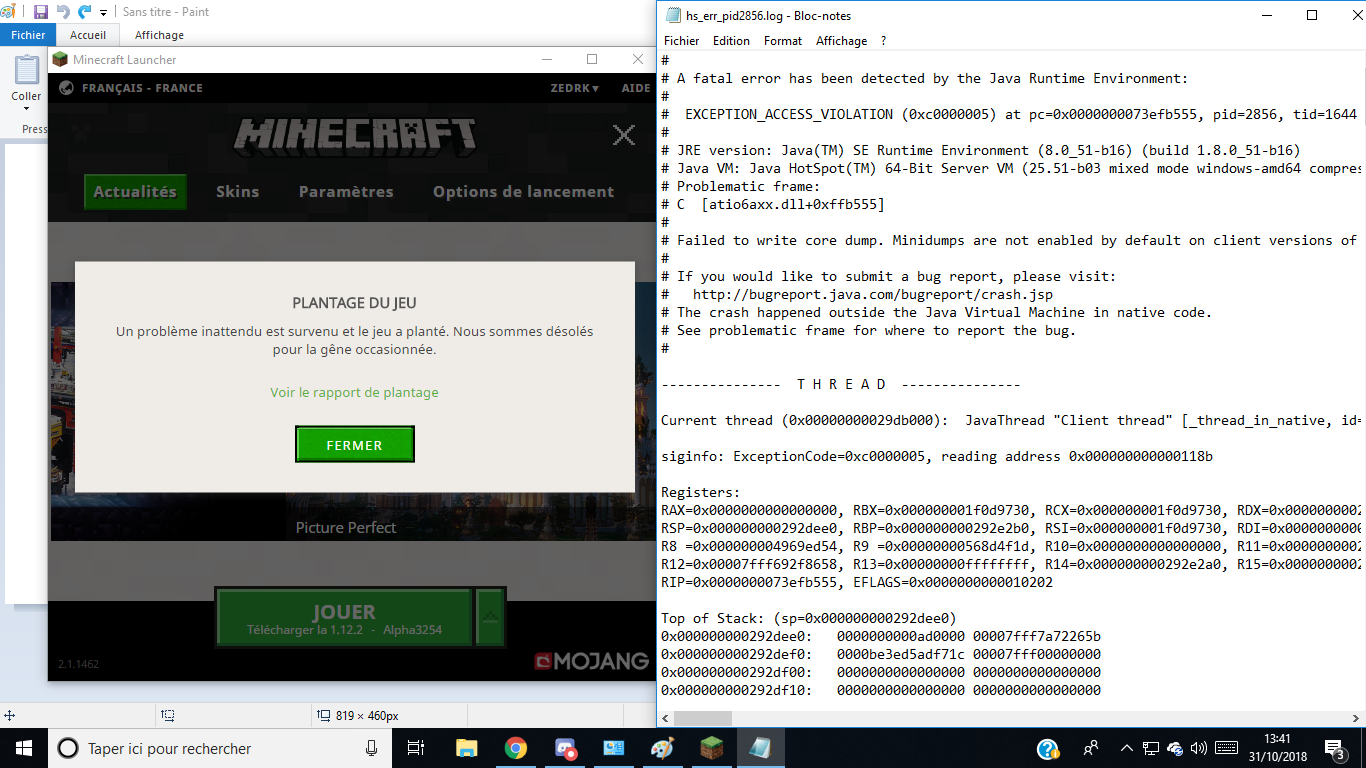The image size is (1366, 768).
Task: Click the FERMER button in crash dialog
Action: (355, 445)
